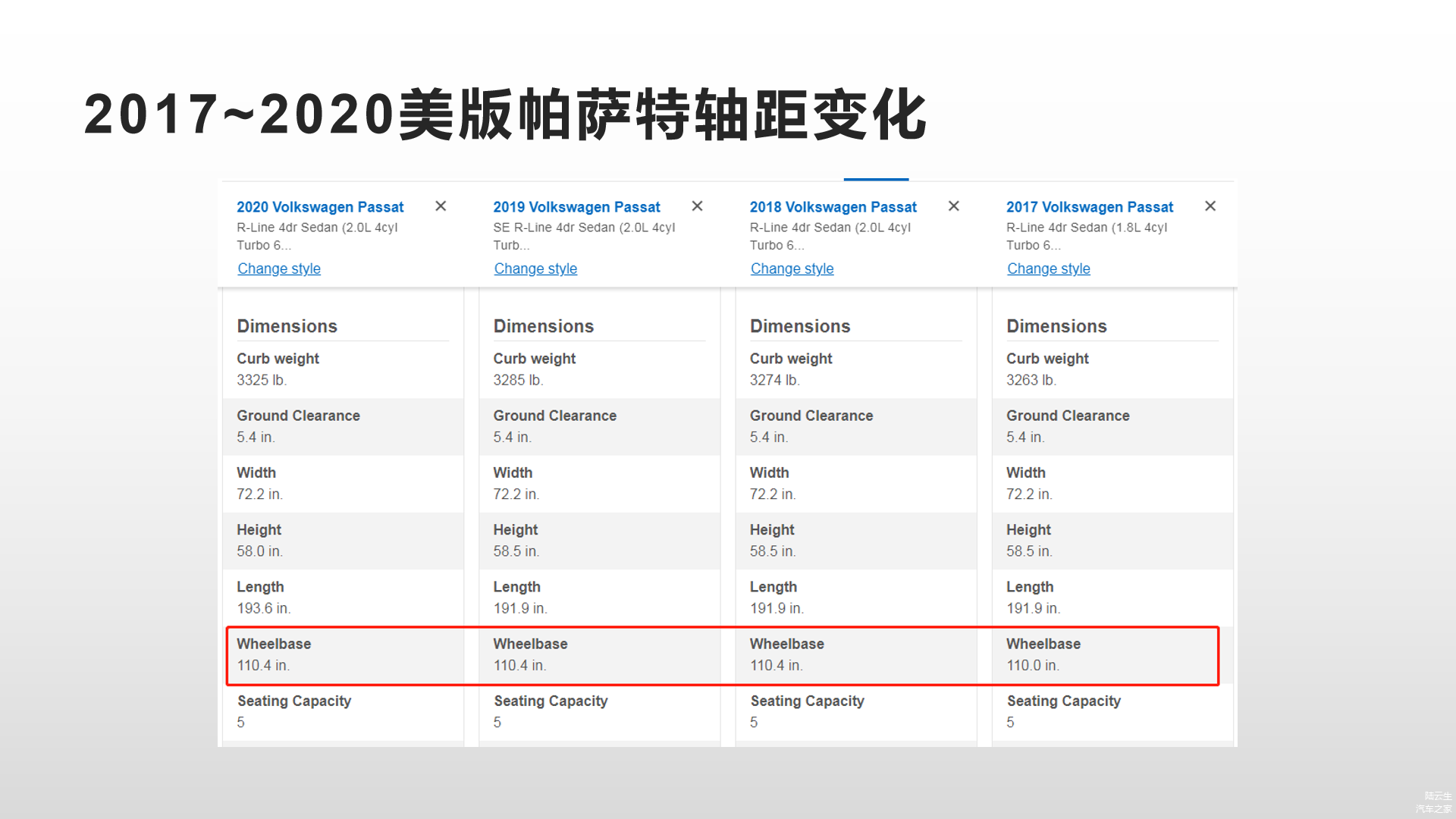1456x819 pixels.
Task: Click the 2020 Passat Dimensions heading
Action: [x=287, y=326]
